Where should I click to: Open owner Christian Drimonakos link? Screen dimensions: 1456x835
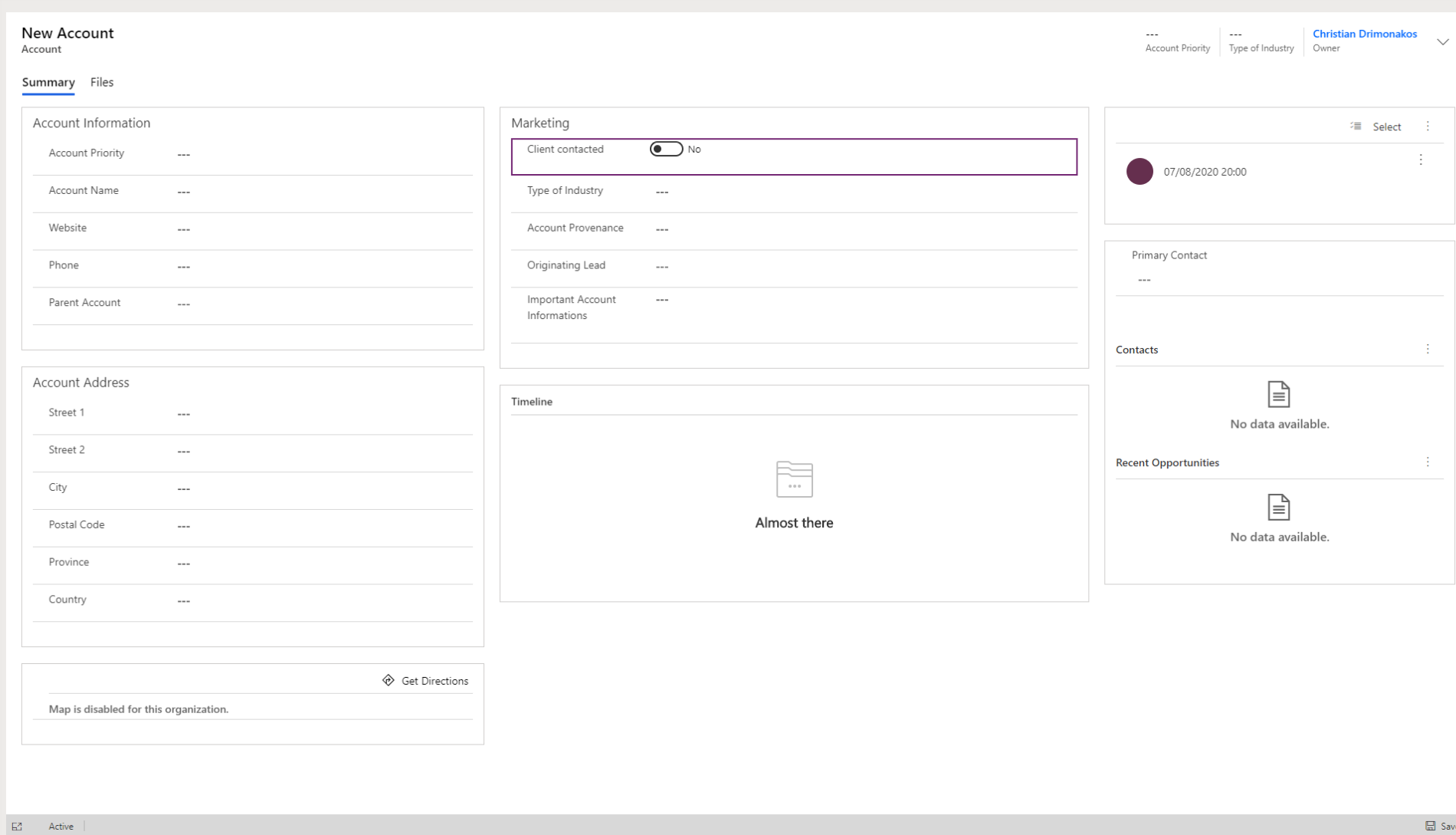pos(1365,34)
